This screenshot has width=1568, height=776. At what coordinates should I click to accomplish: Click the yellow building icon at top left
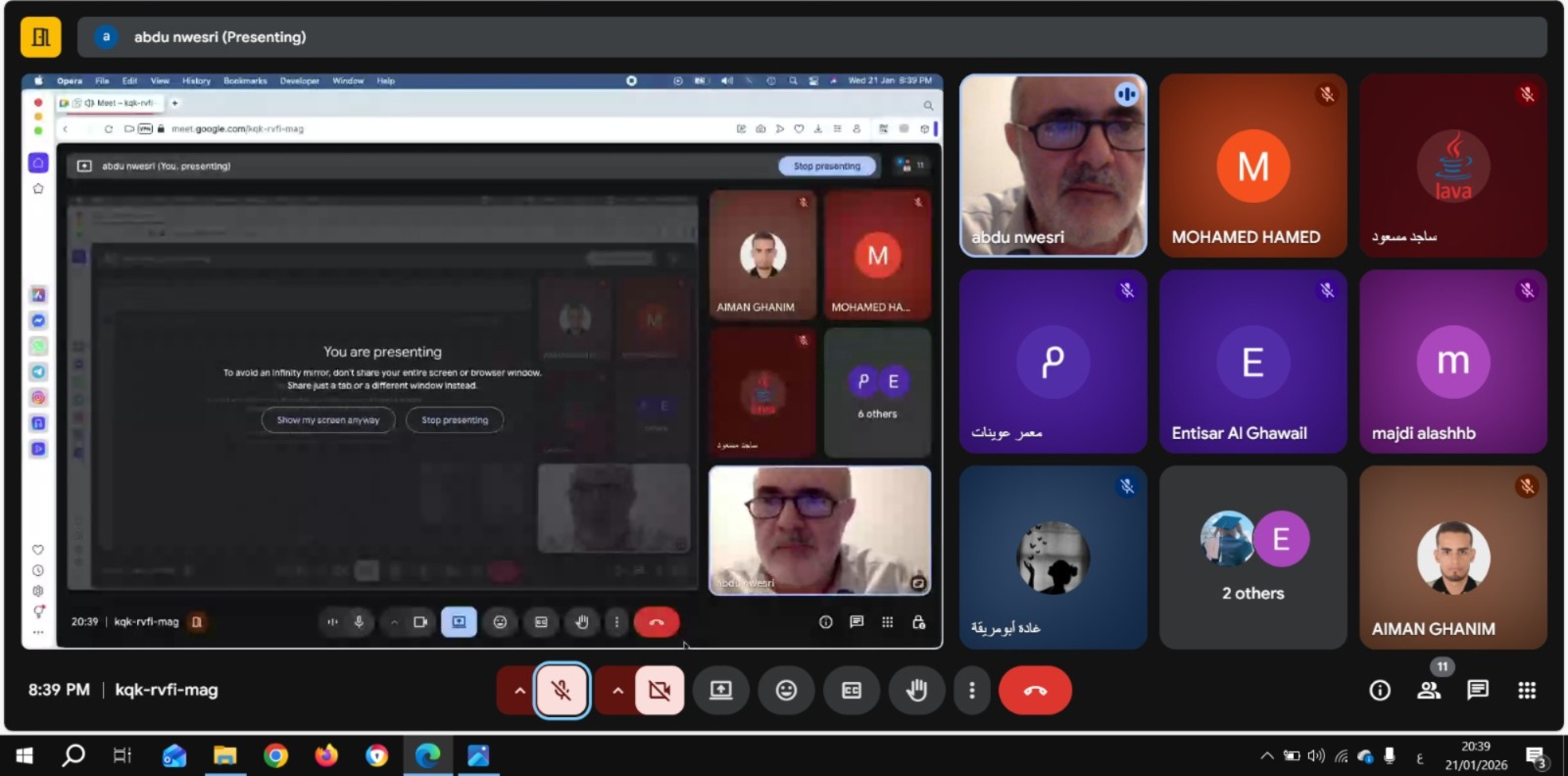pos(41,37)
